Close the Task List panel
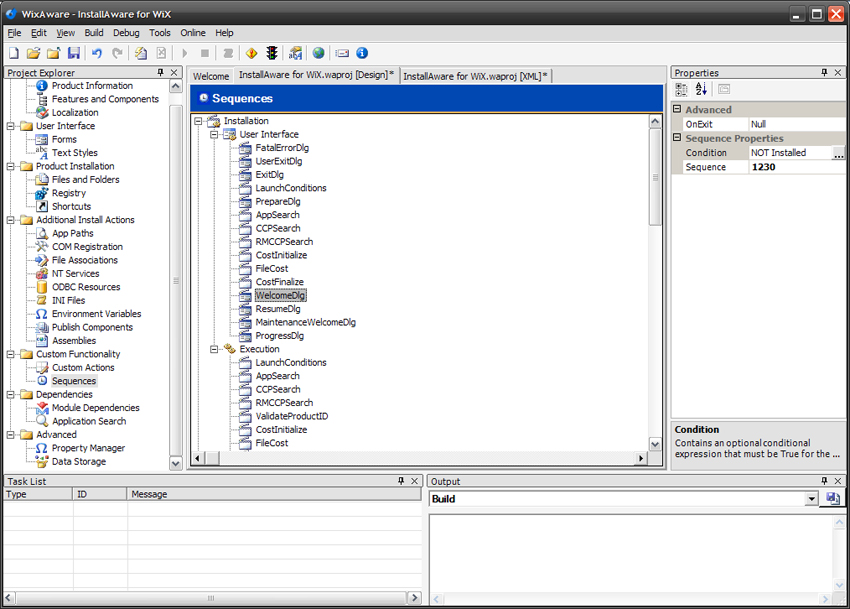The image size is (850, 609). point(415,481)
